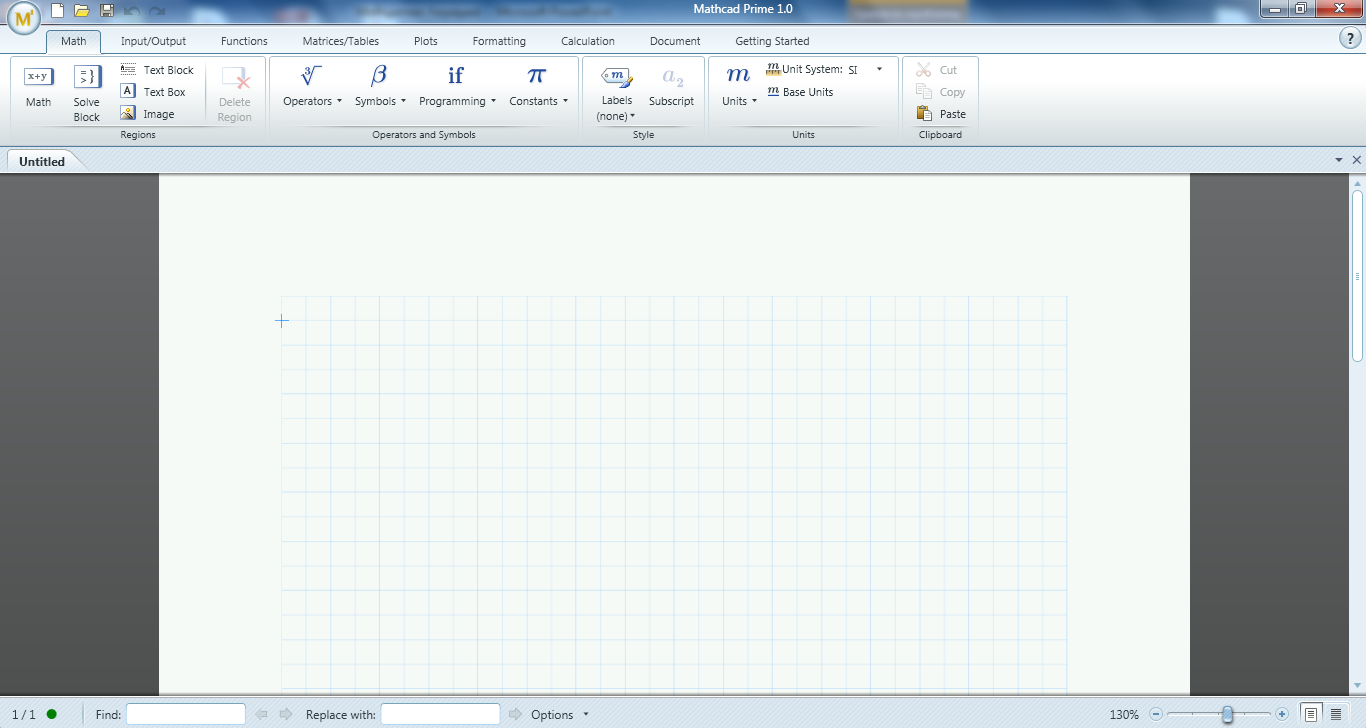Open the Programming menu
The width and height of the screenshot is (1366, 728).
pos(457,87)
